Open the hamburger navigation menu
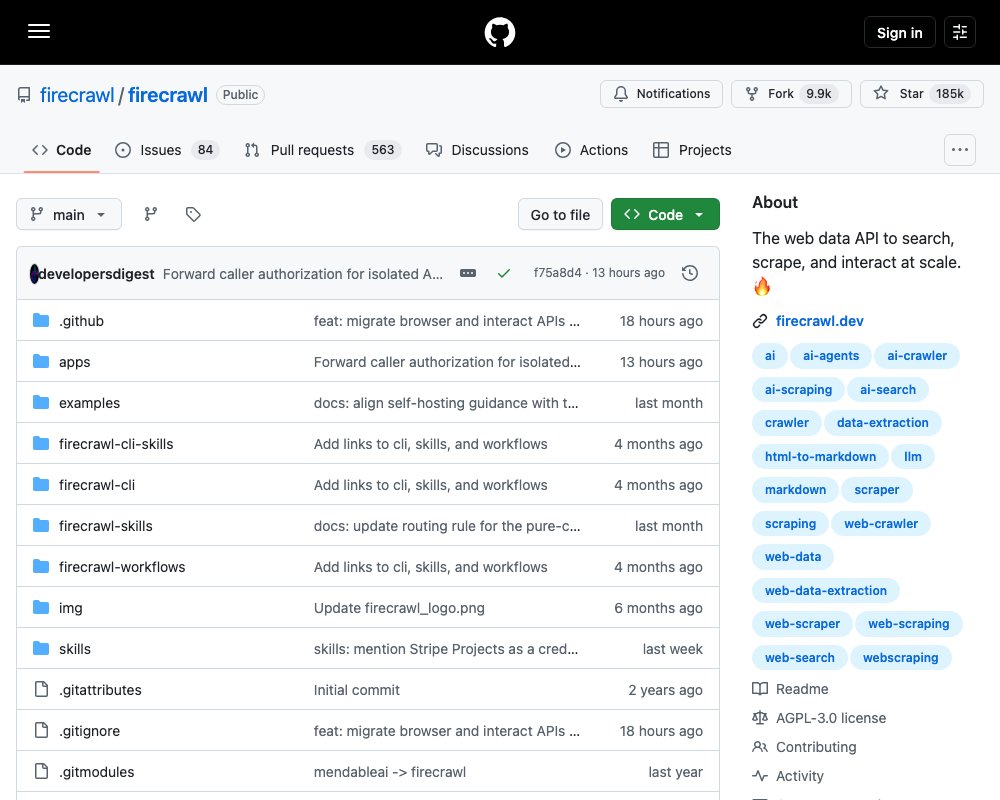Screen dimensions: 1000x800 [39, 31]
